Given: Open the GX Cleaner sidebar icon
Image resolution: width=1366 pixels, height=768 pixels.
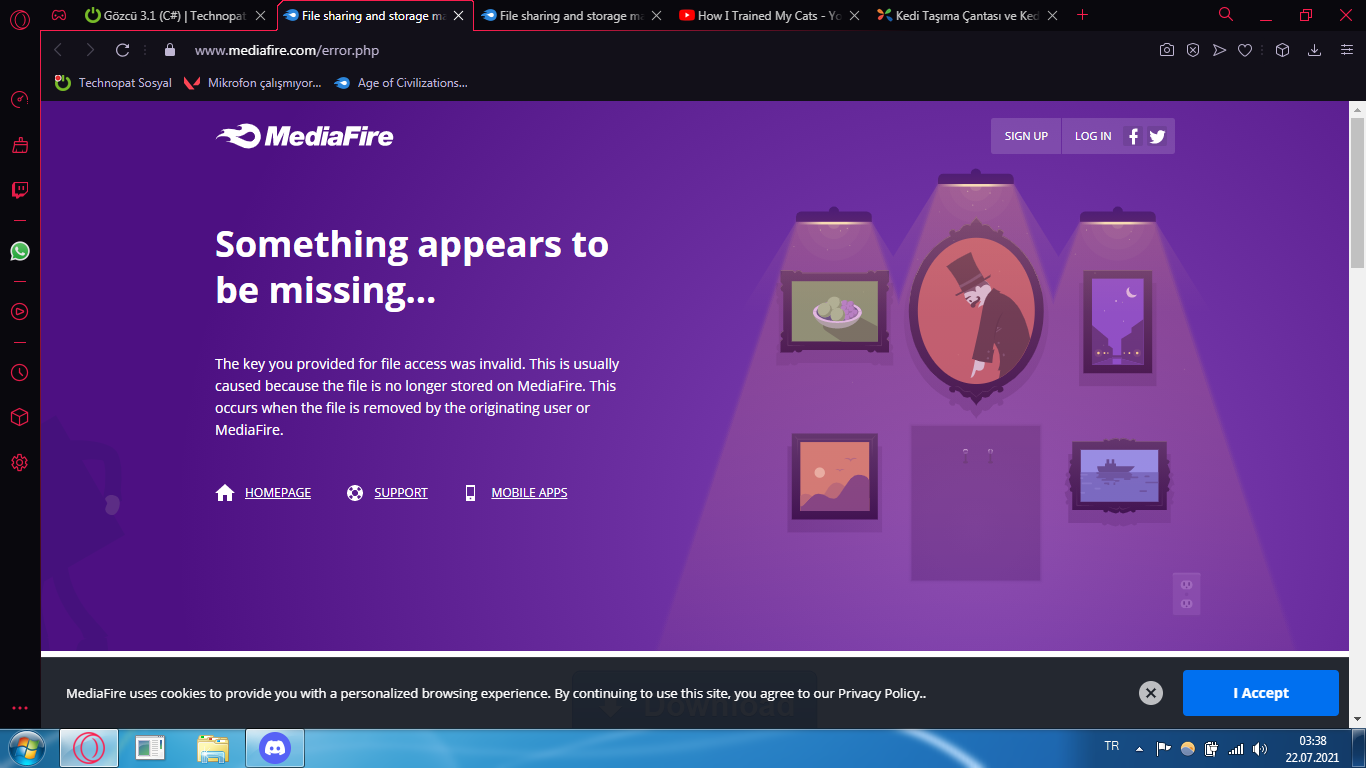Looking at the screenshot, I should (x=20, y=145).
